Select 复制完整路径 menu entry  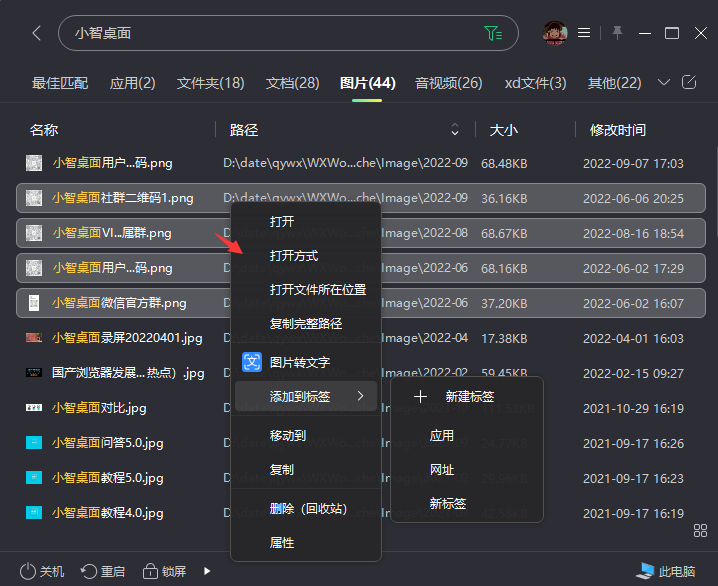[306, 324]
